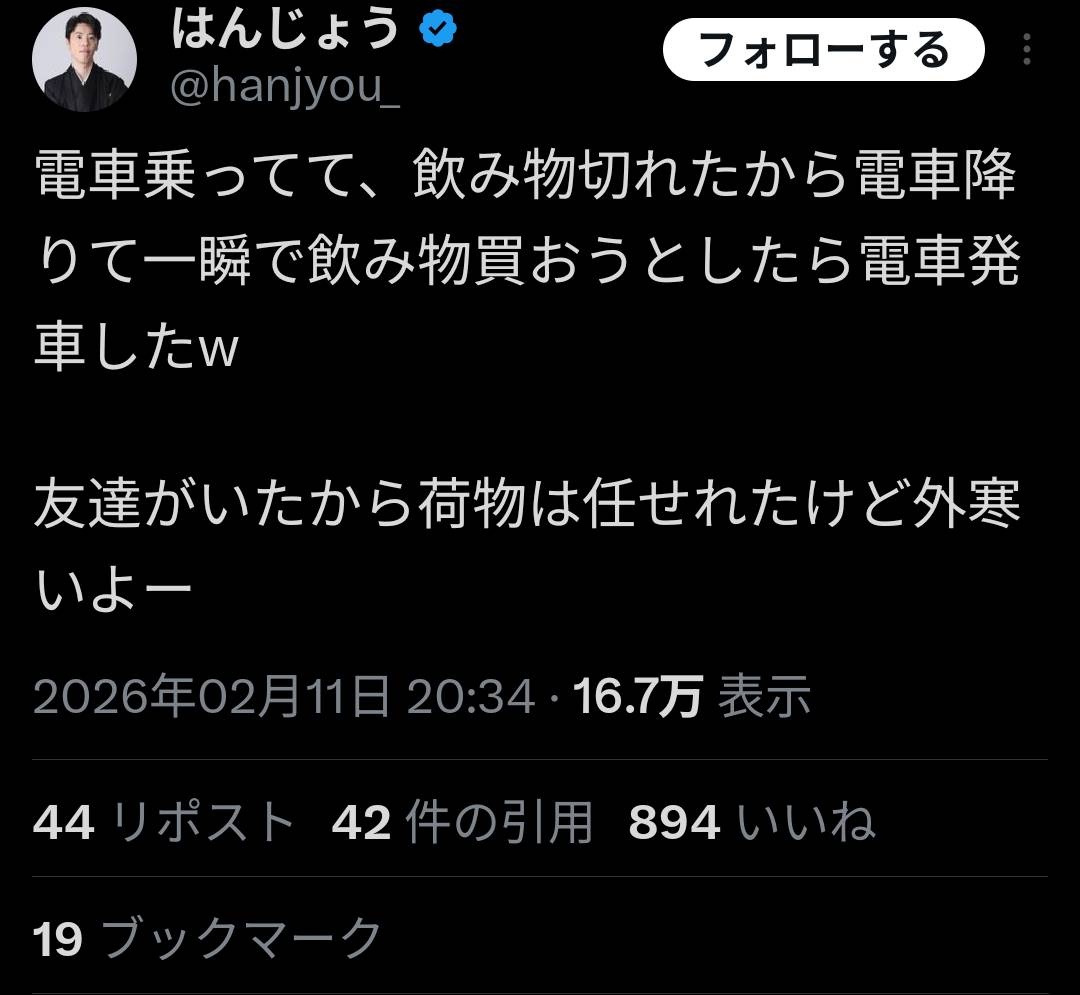Viewport: 1080px width, 995px height.
Task: Click the blue verified badge icon
Action: pos(439,29)
